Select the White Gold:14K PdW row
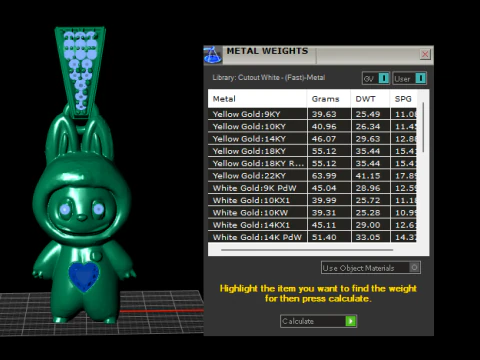 click(312, 237)
